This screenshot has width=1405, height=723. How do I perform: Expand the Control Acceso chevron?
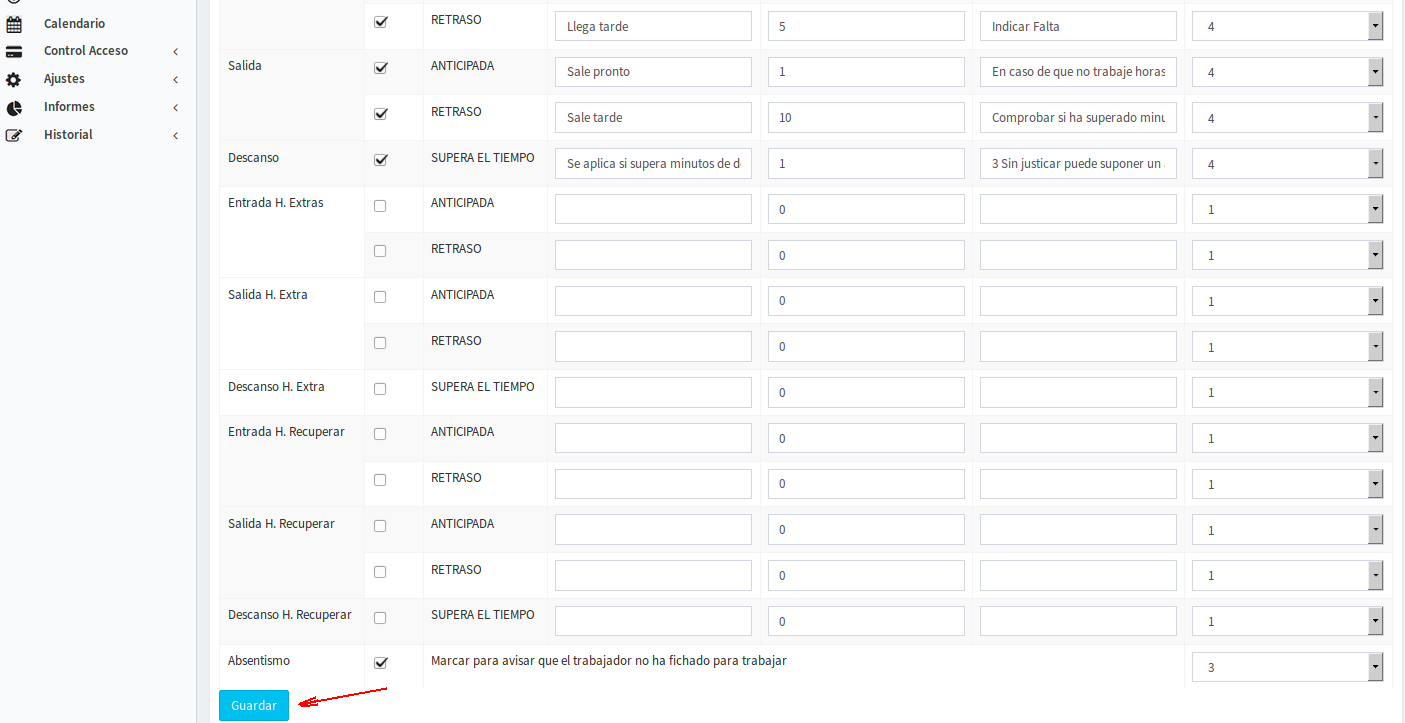[175, 51]
